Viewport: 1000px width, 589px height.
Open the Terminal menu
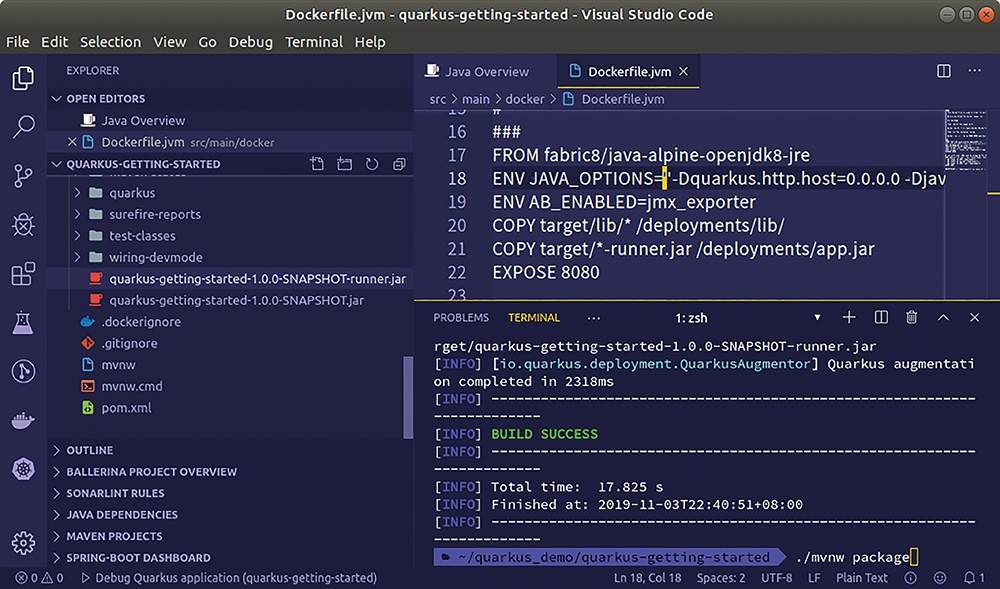[314, 42]
